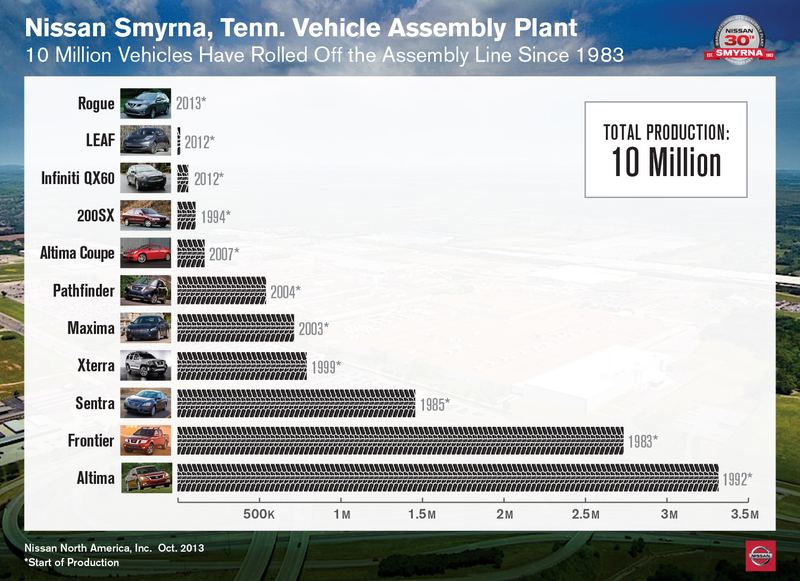Select the Altima sedan thumbnail in bottom row
The image size is (800, 581).
[146, 478]
